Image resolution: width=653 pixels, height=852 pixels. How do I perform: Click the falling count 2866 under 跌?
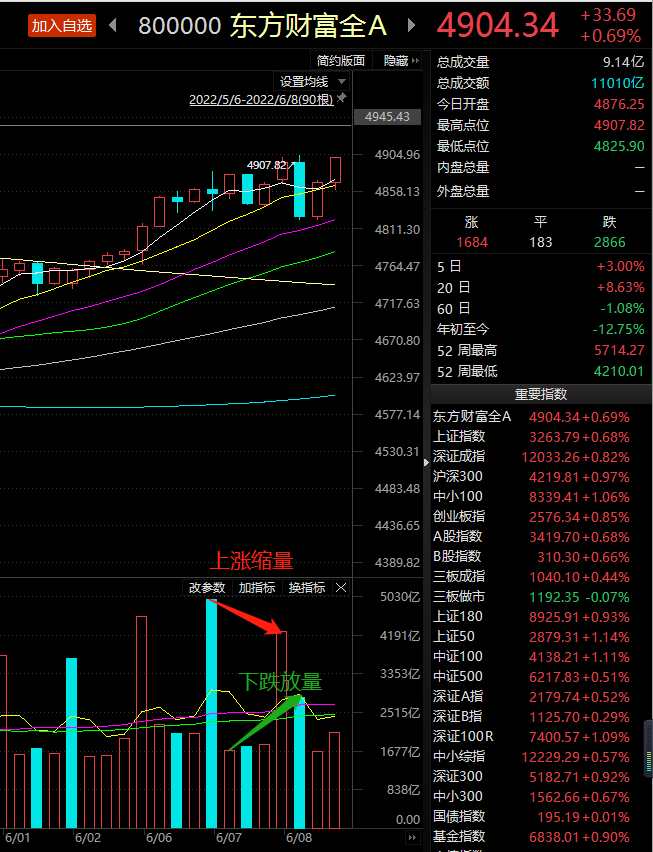click(610, 242)
